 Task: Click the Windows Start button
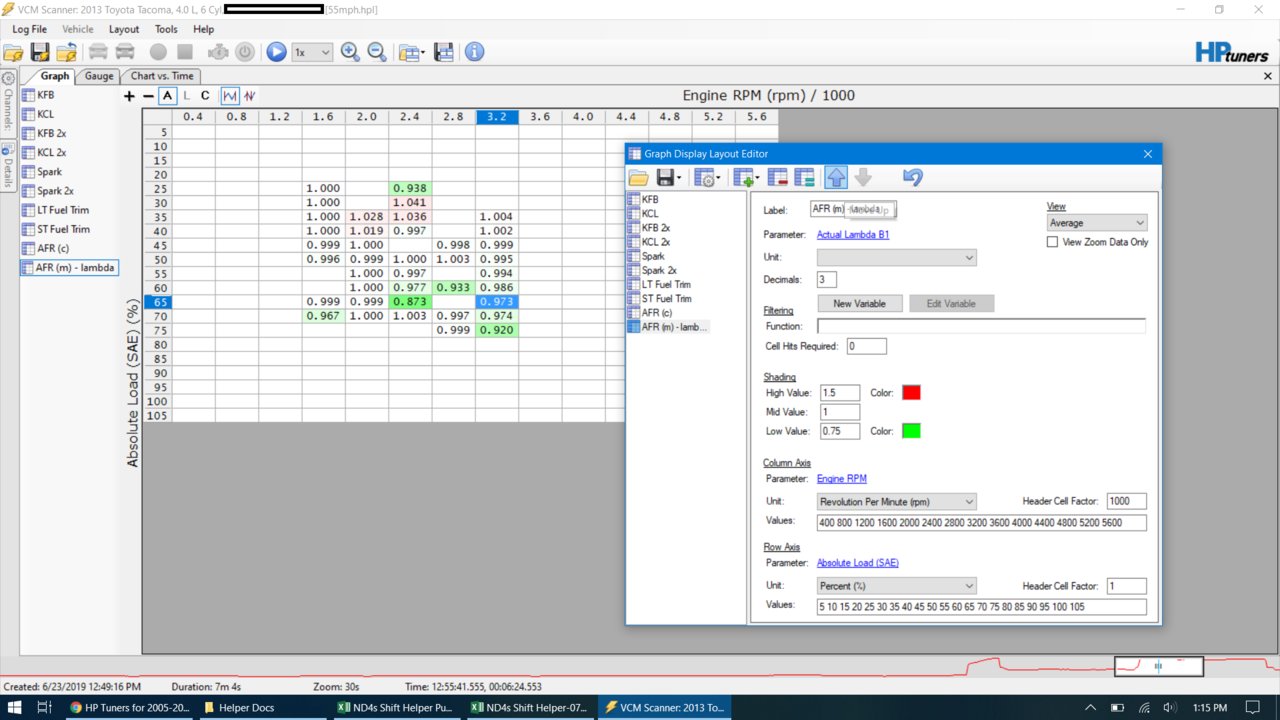(15, 708)
